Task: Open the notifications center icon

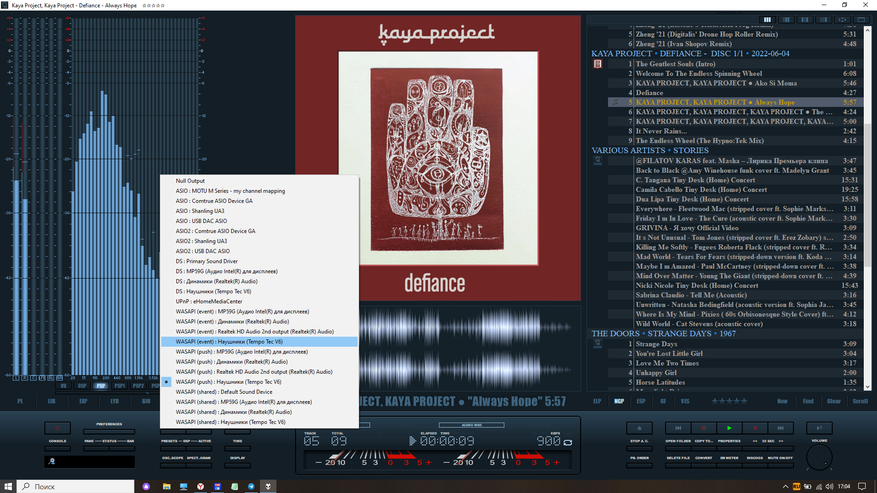Action: (862, 486)
